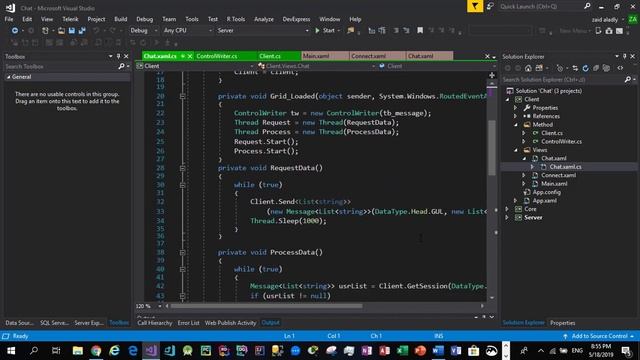This screenshot has width=640, height=360.
Task: Click the Open File folder icon in toolbar
Action: [x=61, y=31]
